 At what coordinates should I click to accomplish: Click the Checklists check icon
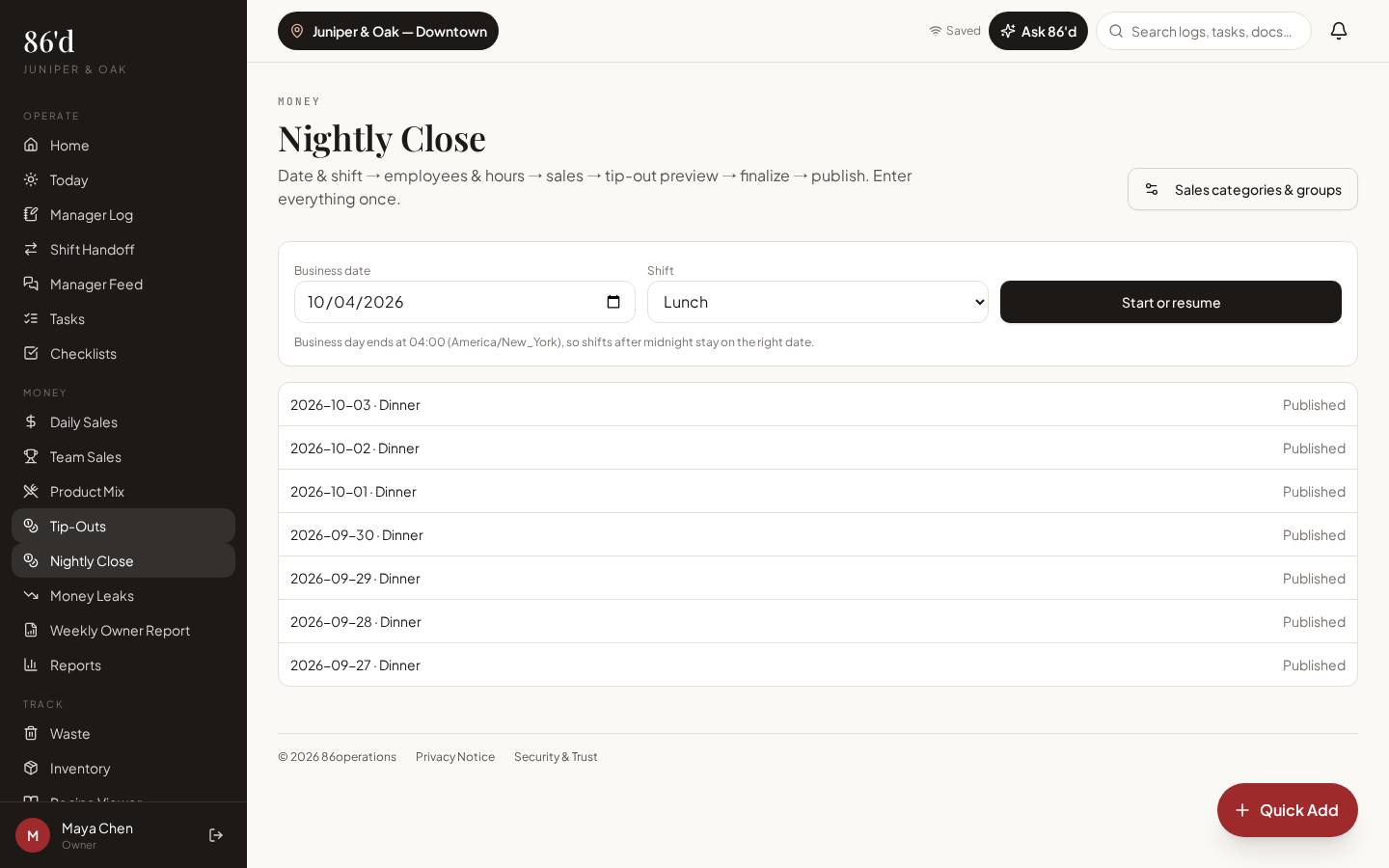(31, 353)
